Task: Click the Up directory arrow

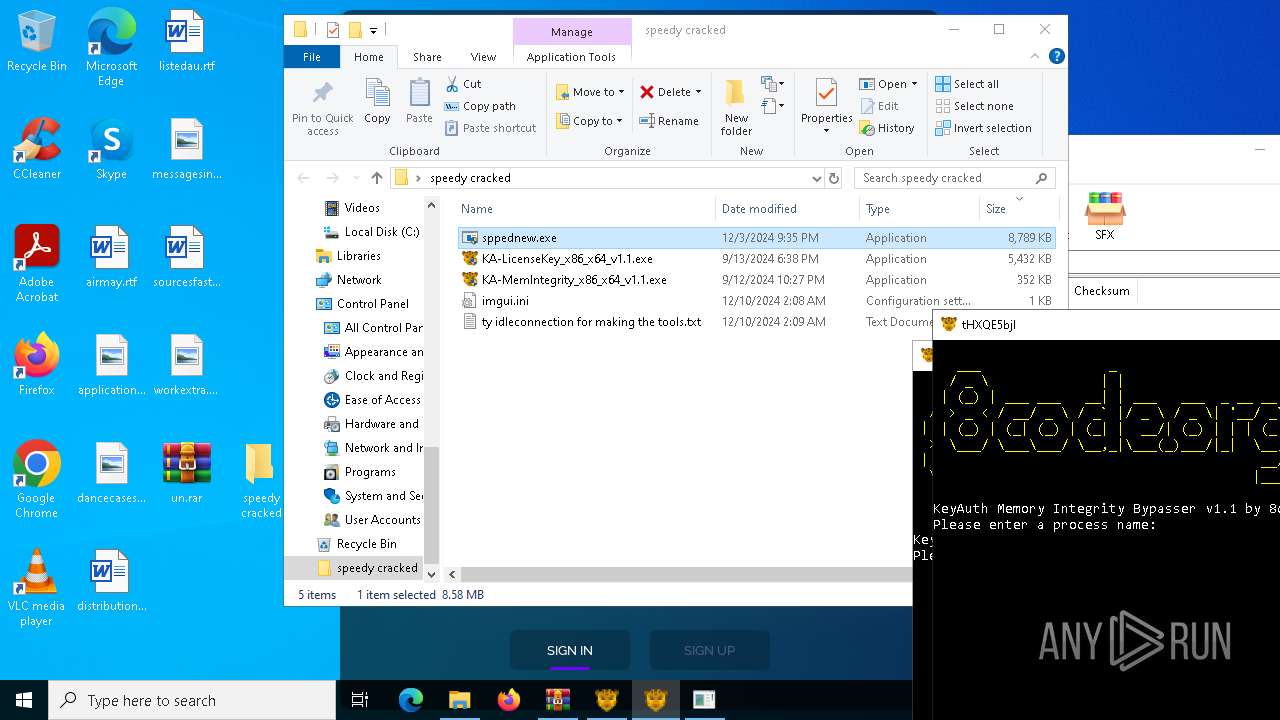Action: click(376, 178)
